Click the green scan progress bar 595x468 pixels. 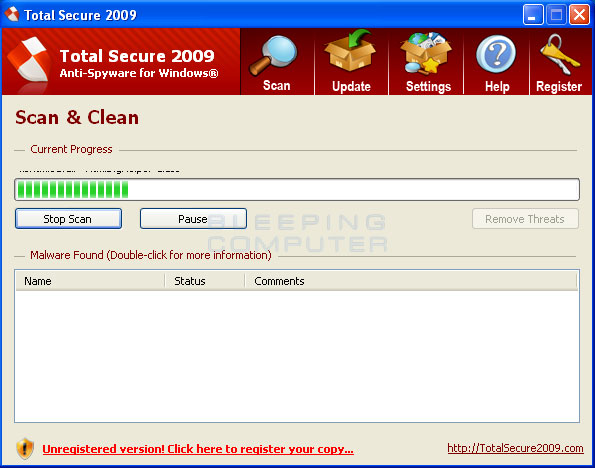coord(297,189)
